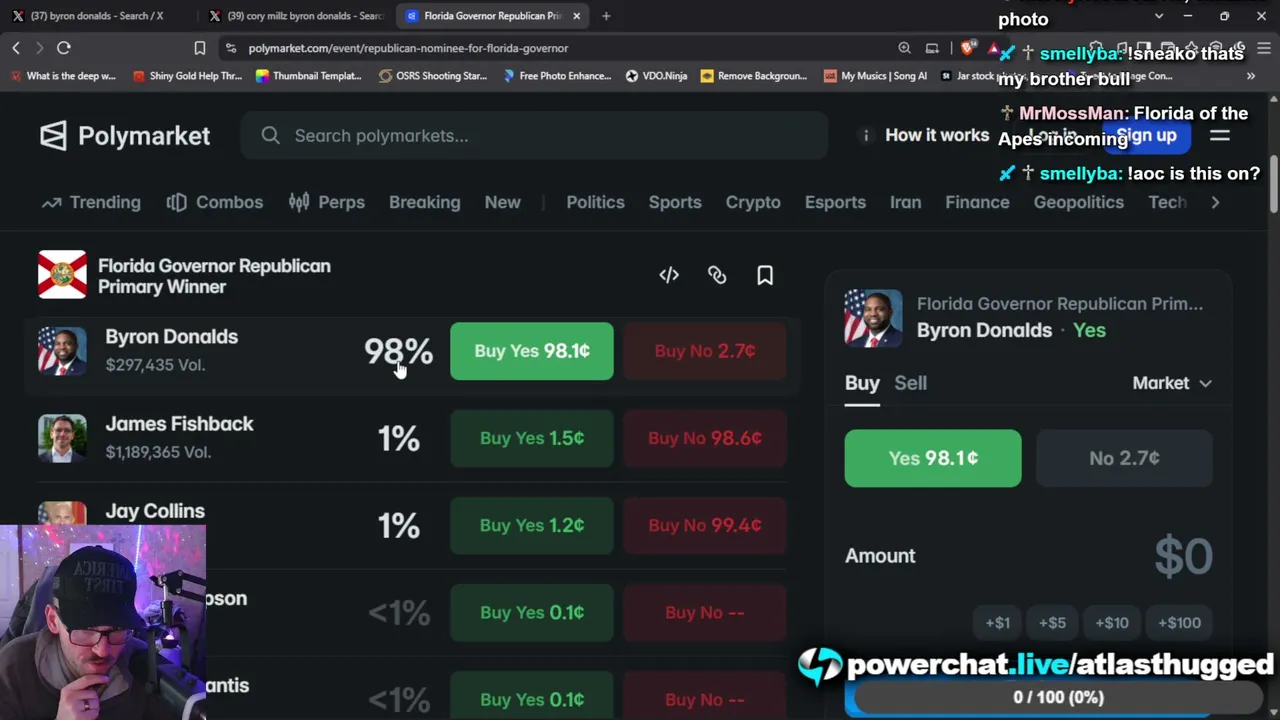Screen dimensions: 1280x720
Task: Click the browser address bar URL
Action: [x=408, y=48]
